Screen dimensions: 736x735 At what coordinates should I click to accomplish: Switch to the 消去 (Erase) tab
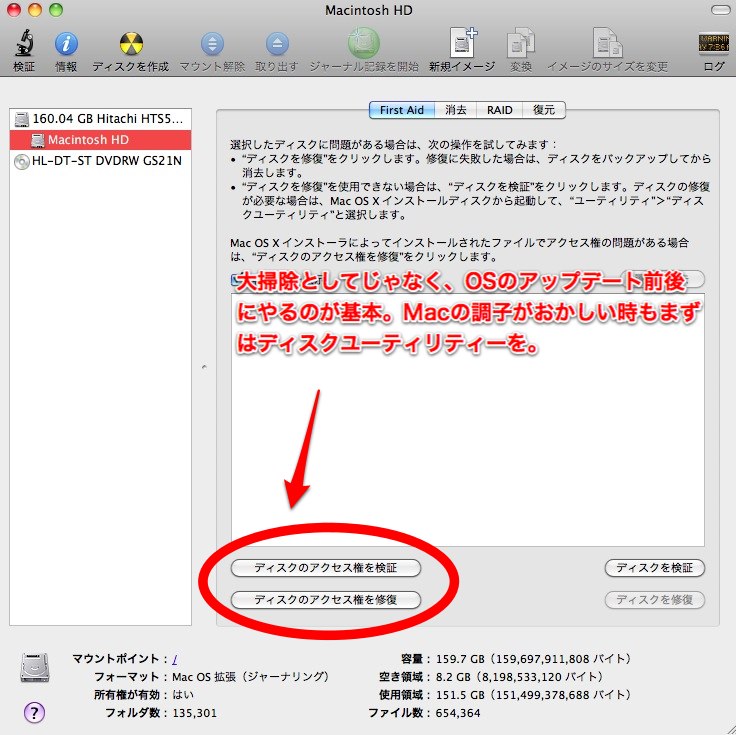coord(456,110)
